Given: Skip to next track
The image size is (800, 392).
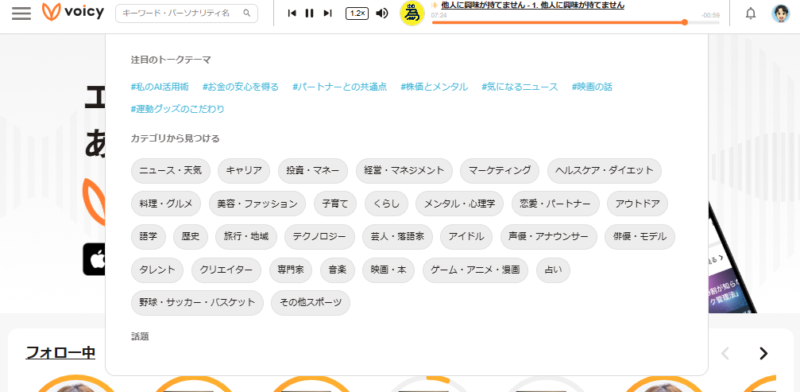Looking at the screenshot, I should 328,13.
